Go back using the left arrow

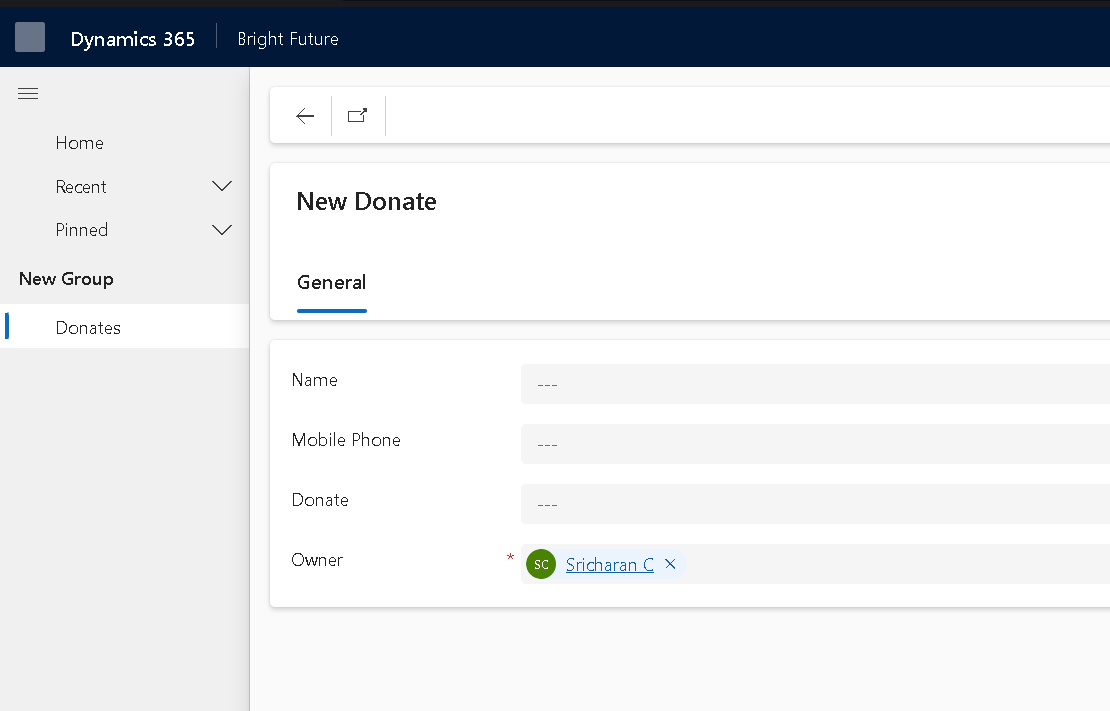(305, 116)
